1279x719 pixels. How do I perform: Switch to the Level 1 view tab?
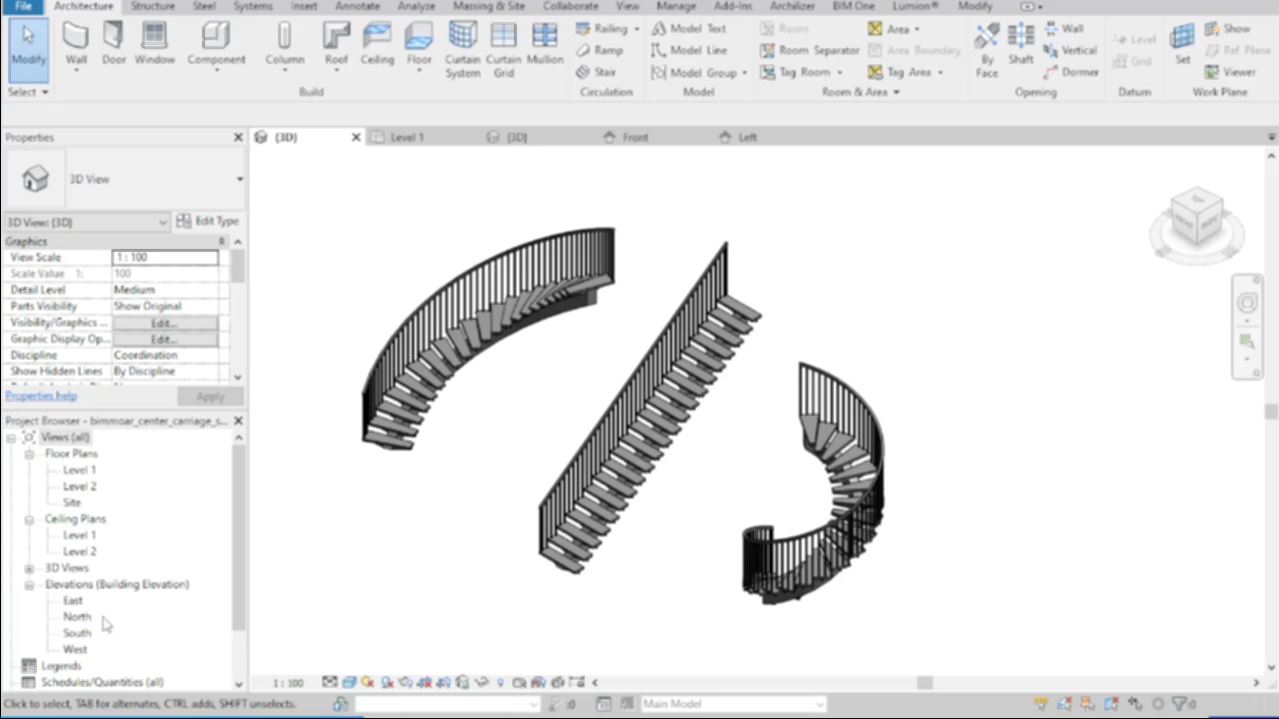click(406, 137)
